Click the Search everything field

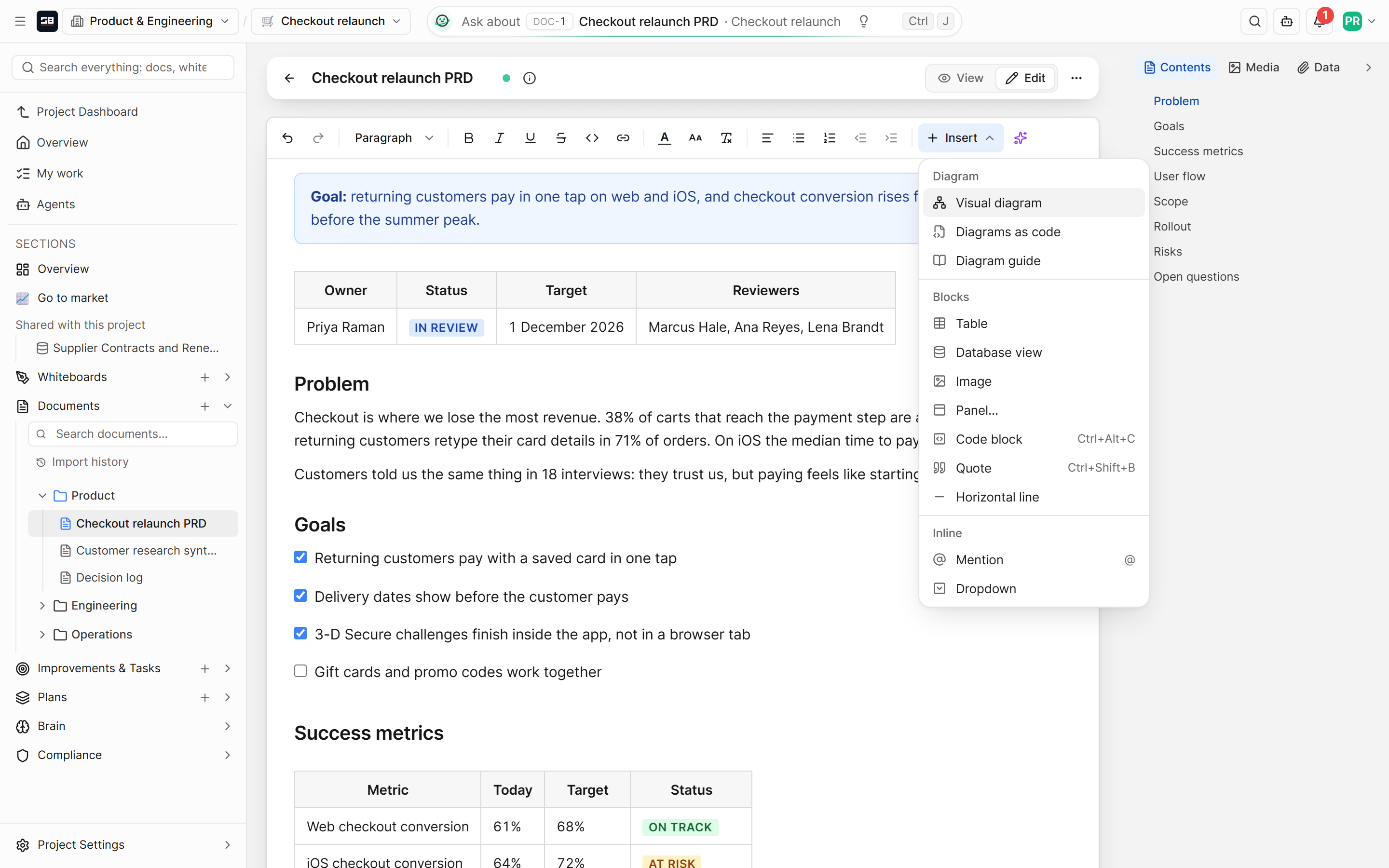coord(123,67)
